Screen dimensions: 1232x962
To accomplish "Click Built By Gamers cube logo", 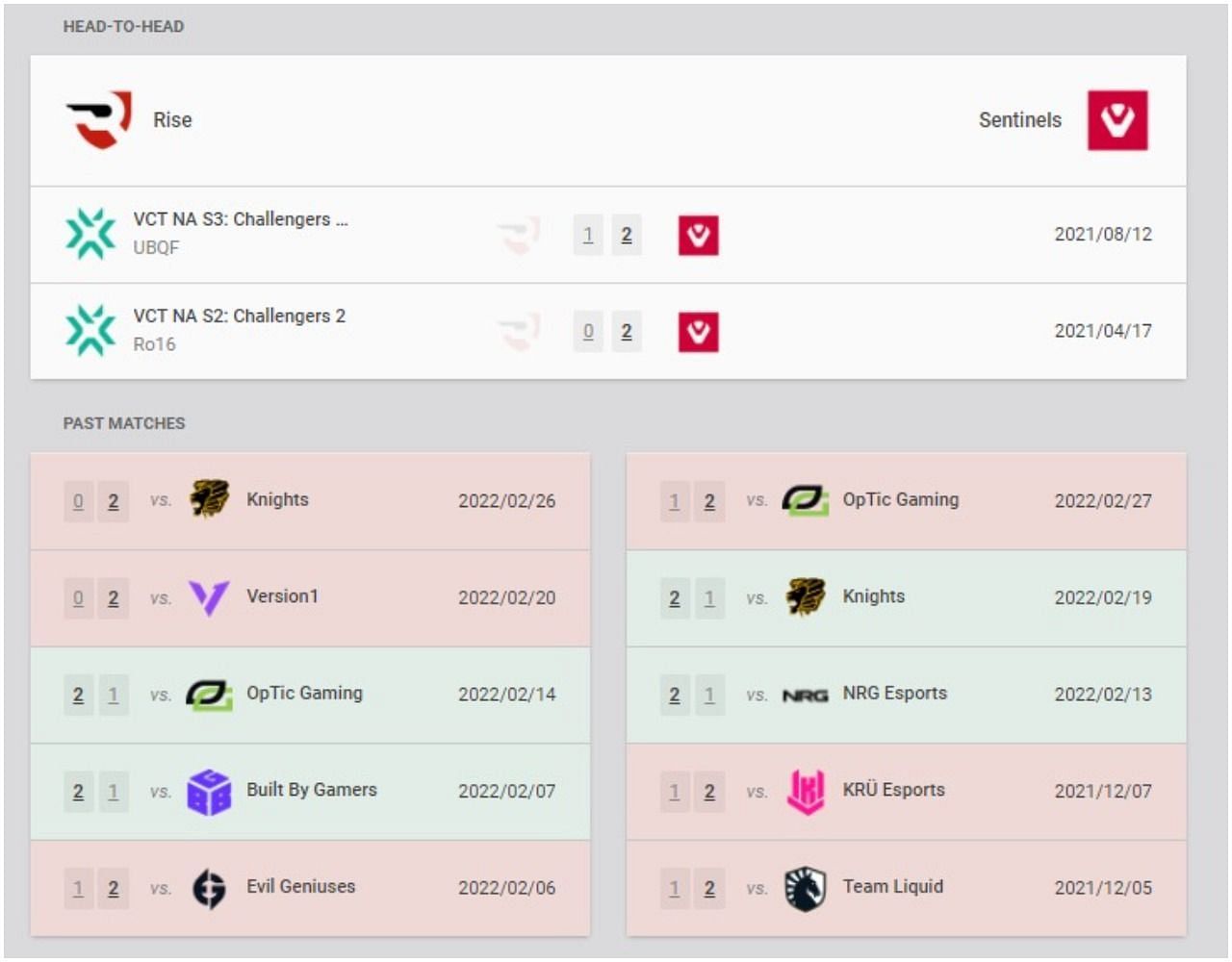I will pyautogui.click(x=209, y=792).
